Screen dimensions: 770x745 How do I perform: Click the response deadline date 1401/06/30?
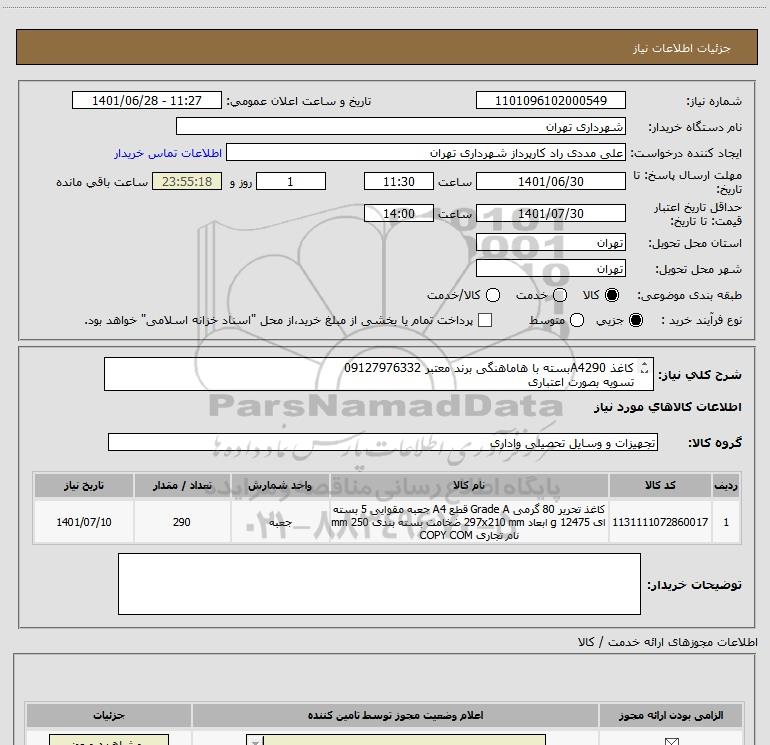550,181
